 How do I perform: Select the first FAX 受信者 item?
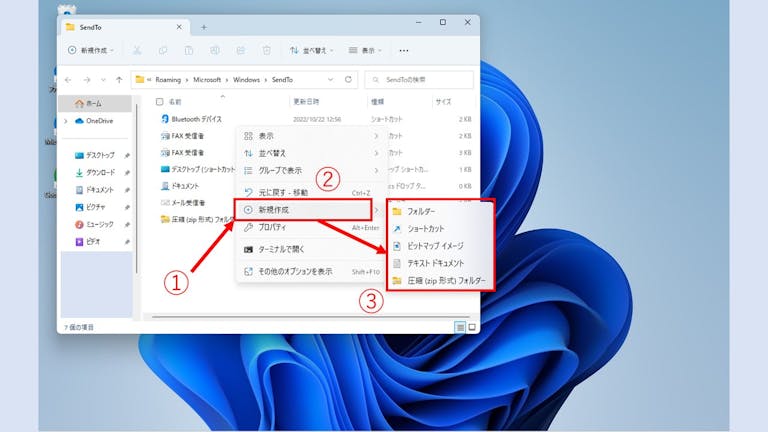[183, 136]
